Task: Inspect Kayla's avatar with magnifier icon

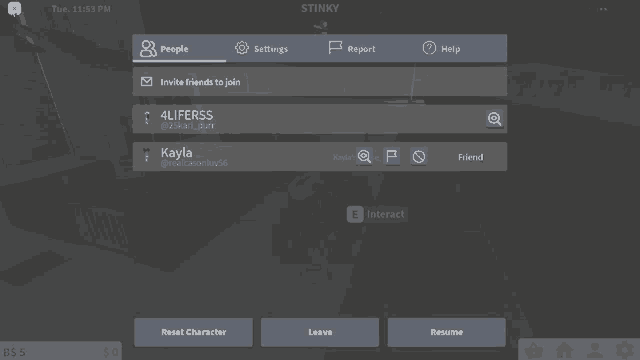Action: tap(364, 156)
